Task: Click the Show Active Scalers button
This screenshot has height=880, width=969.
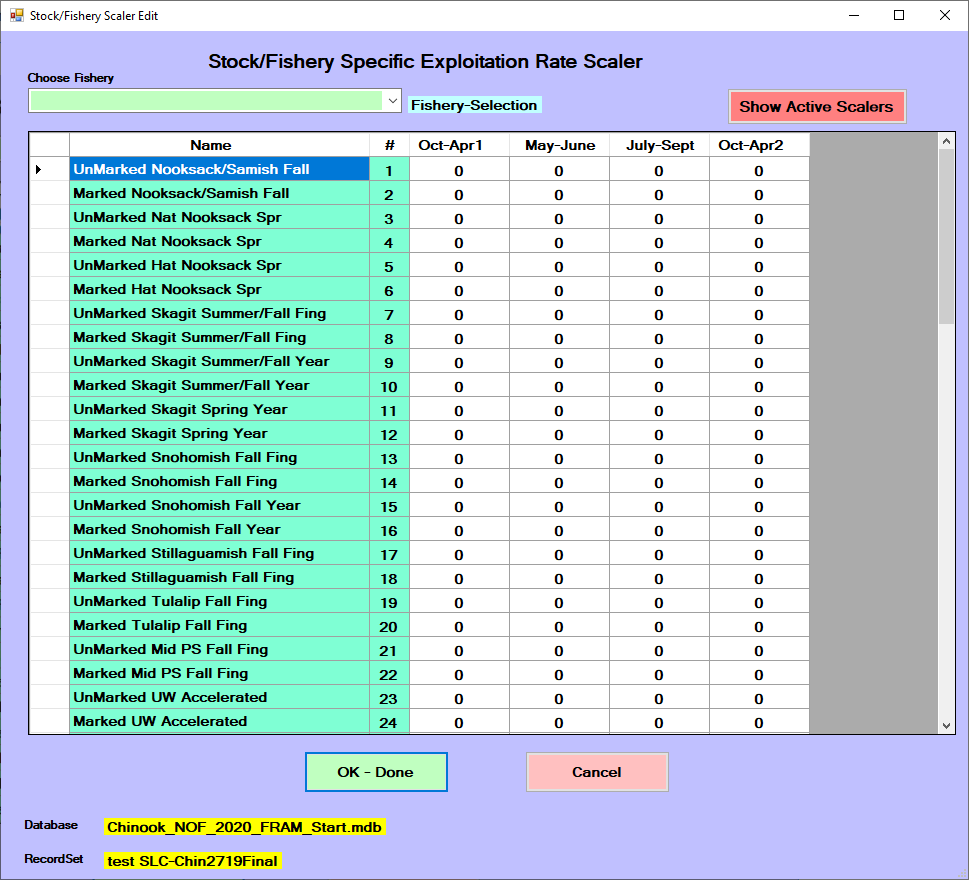Action: 816,106
